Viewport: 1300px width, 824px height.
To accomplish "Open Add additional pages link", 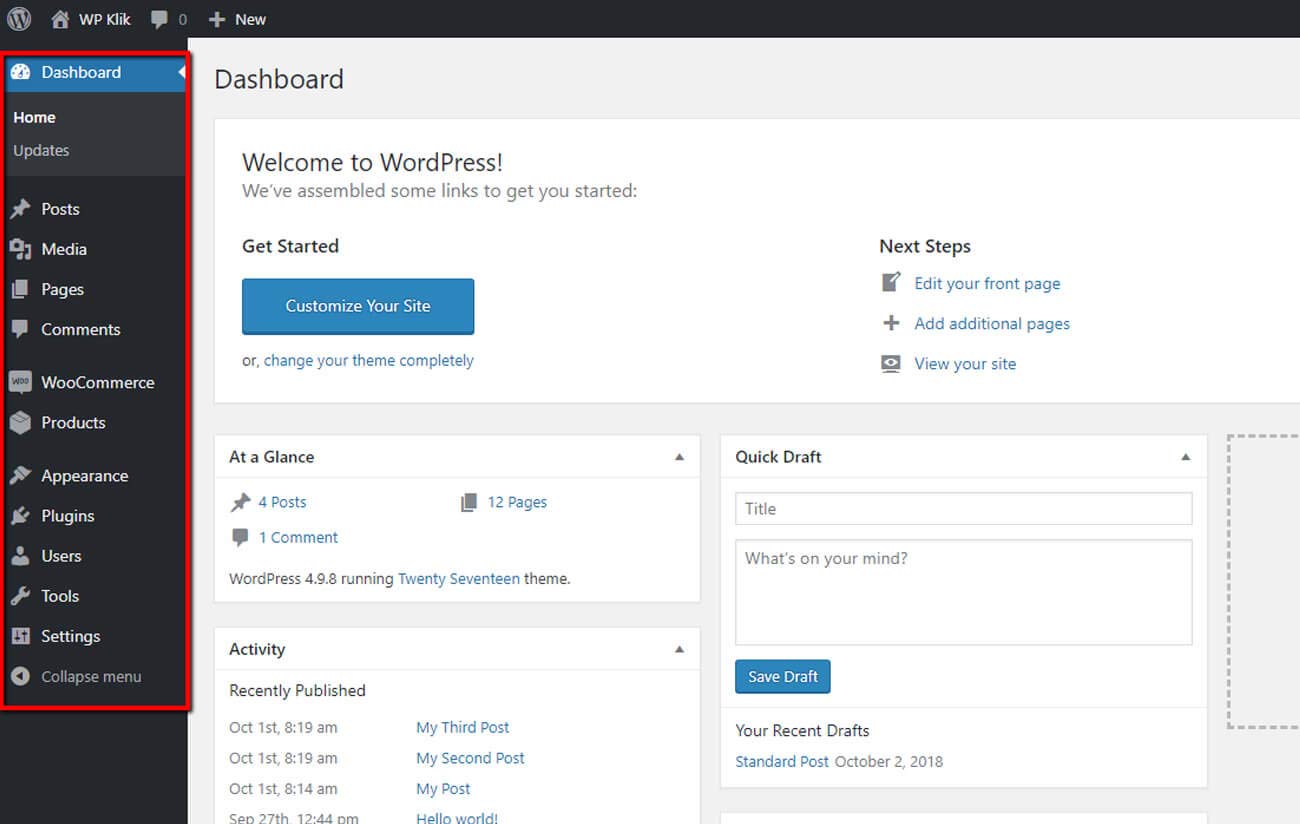I will tap(992, 324).
